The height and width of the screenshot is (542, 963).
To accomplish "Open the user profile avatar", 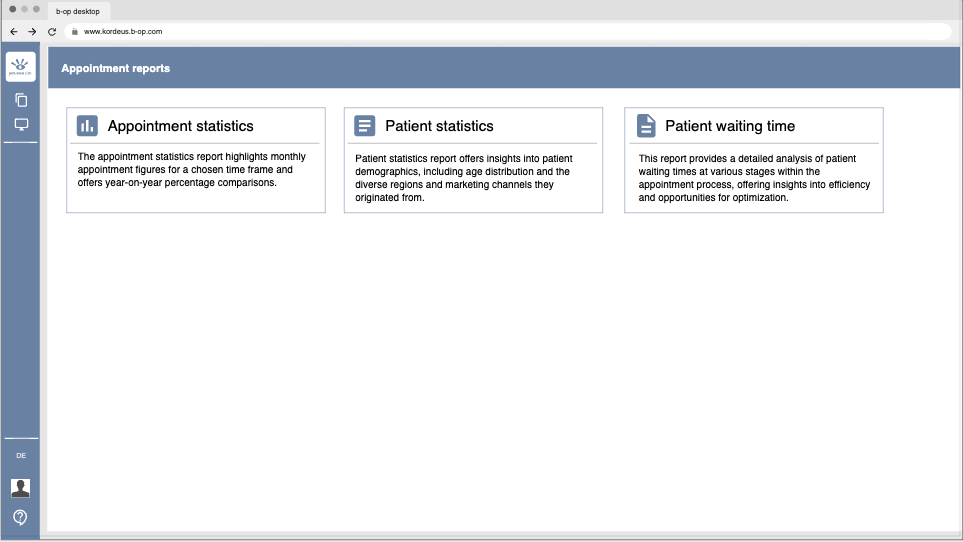I will pos(20,488).
